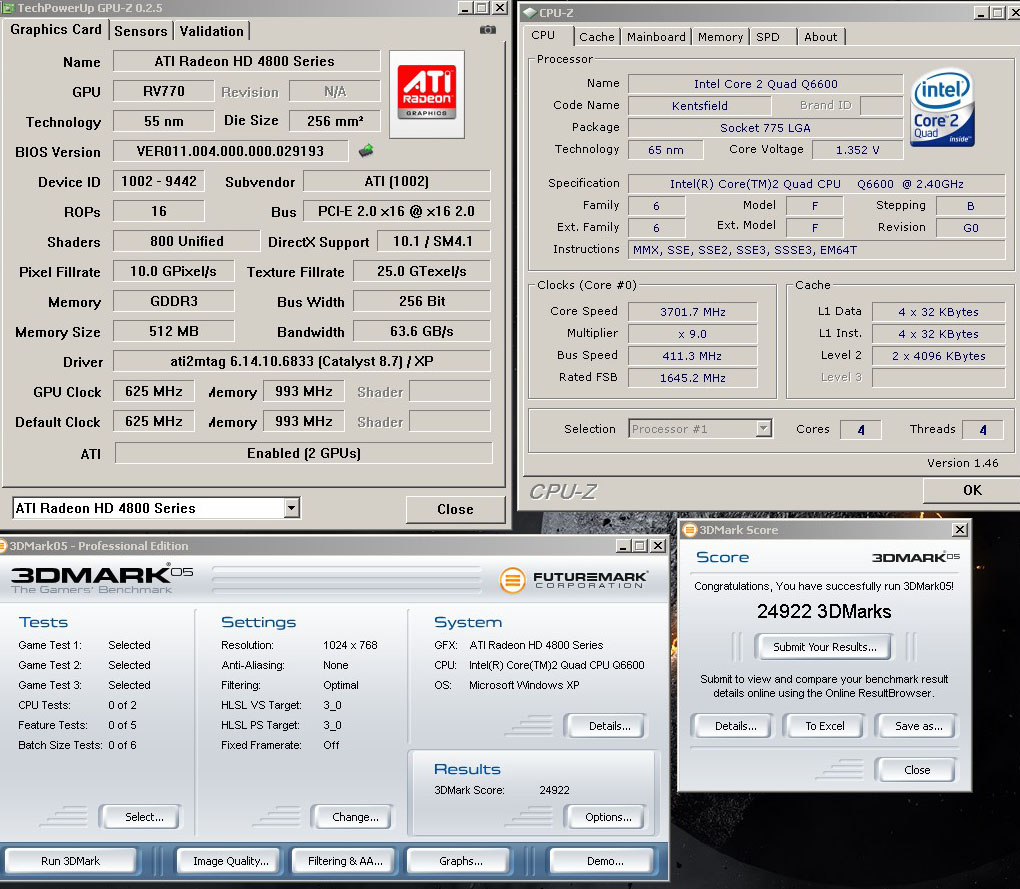This screenshot has width=1020, height=889.
Task: Click Submit Your Results button
Action: point(824,647)
